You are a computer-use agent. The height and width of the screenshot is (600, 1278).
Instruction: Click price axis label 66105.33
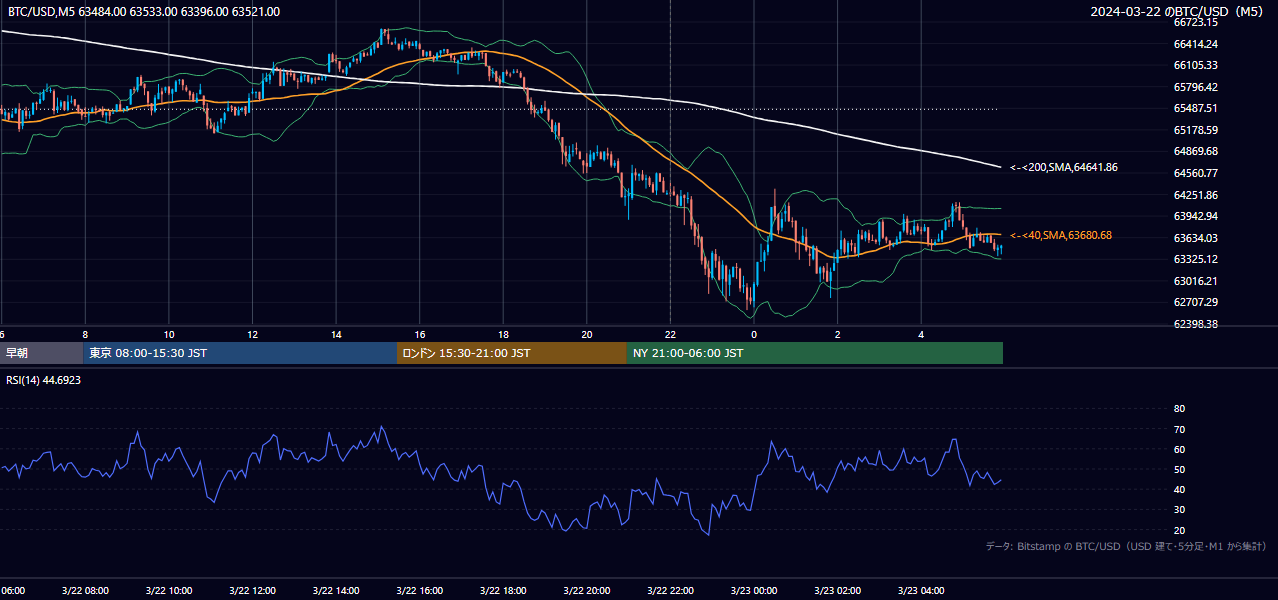(x=1196, y=65)
